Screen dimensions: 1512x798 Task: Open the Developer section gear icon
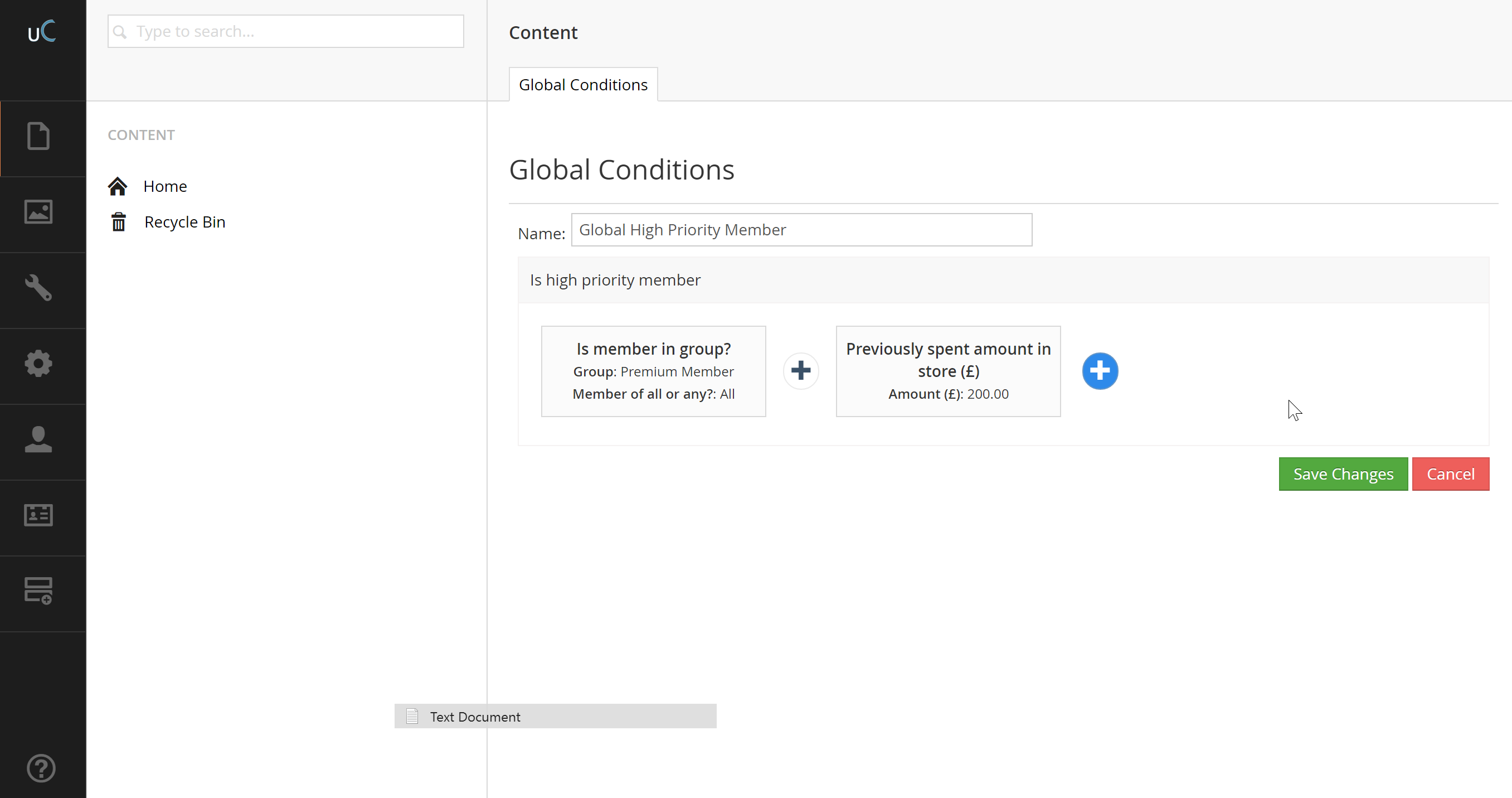coord(38,364)
